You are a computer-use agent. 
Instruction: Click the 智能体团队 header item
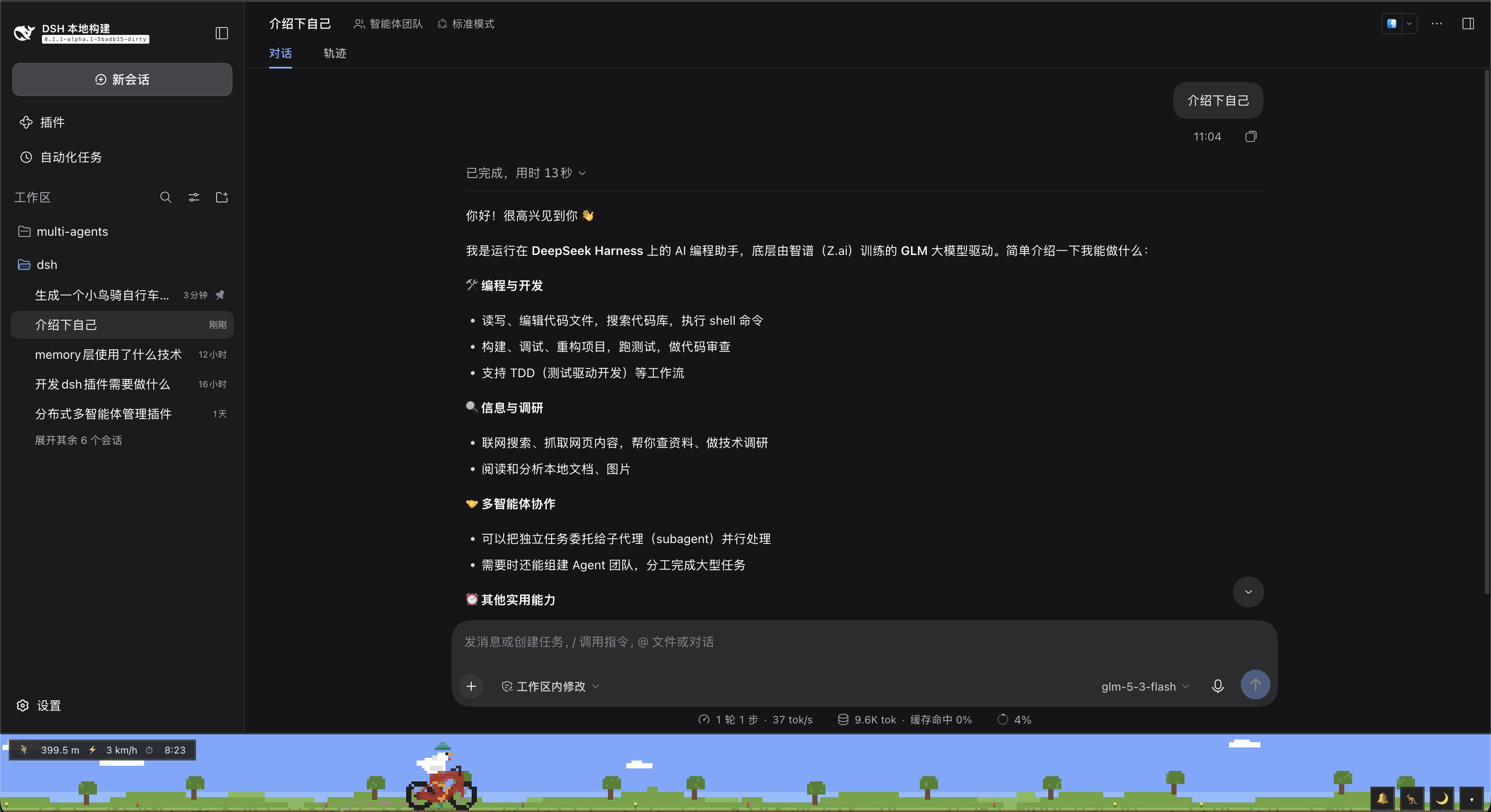tap(388, 24)
